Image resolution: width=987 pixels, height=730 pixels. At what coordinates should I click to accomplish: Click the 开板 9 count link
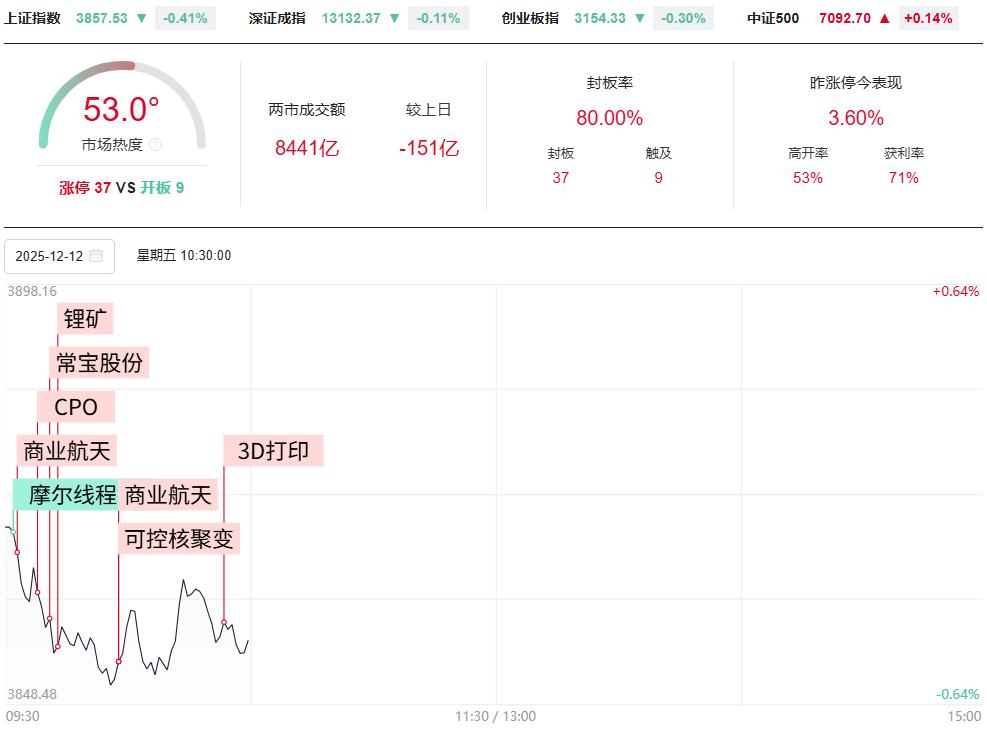162,187
